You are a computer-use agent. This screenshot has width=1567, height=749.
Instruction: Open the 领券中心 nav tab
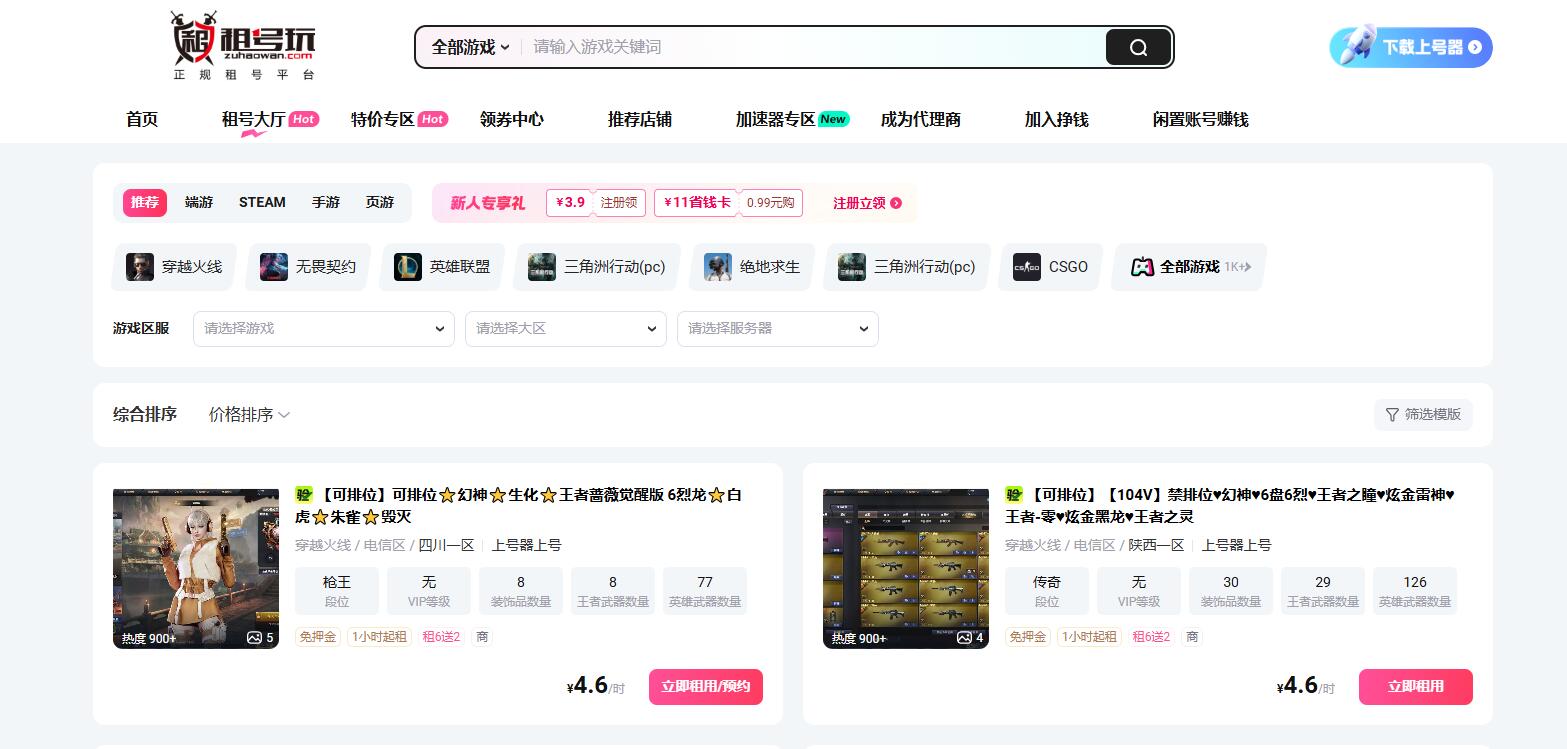coord(512,119)
